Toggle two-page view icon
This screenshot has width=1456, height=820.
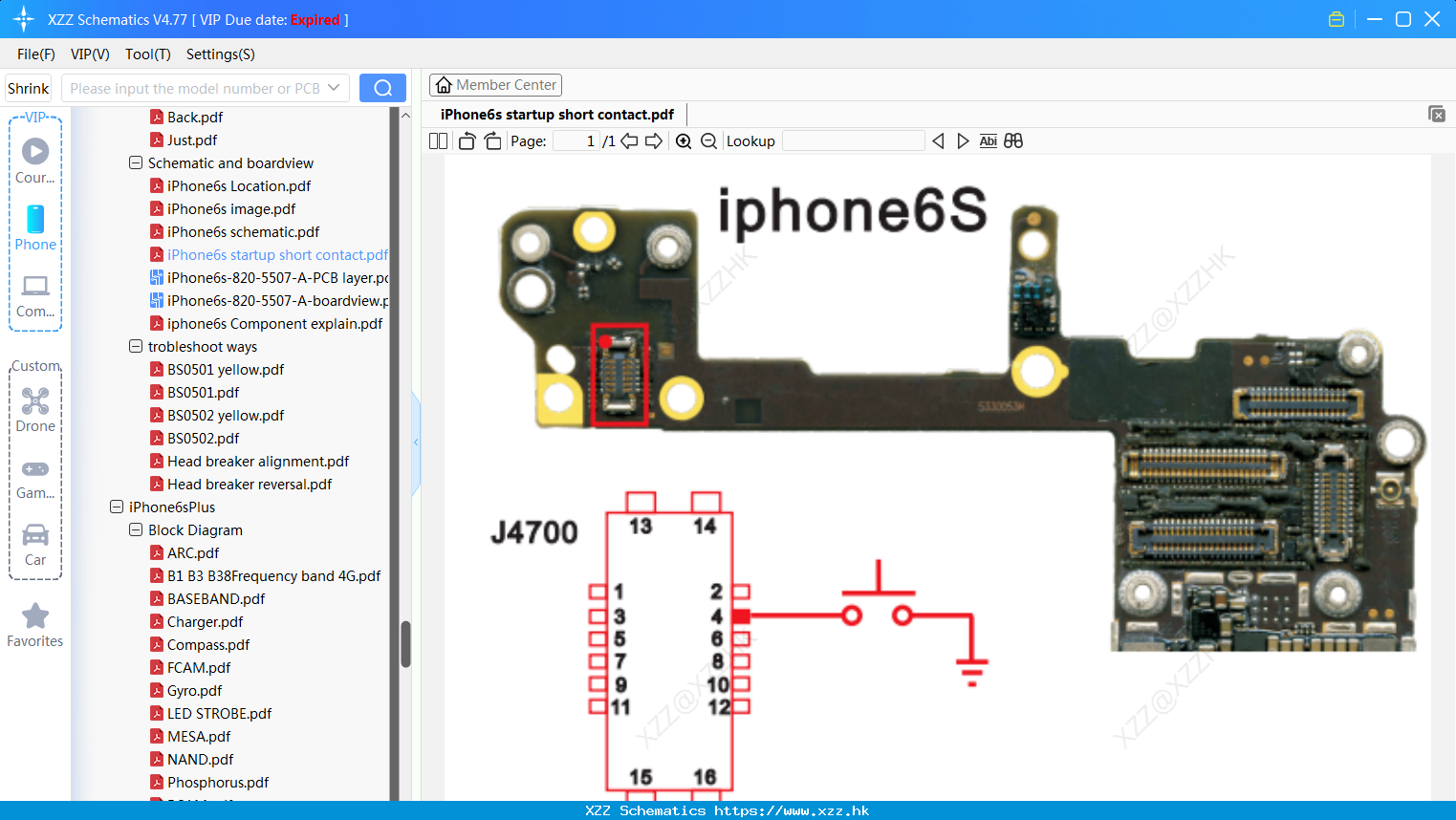(x=438, y=140)
